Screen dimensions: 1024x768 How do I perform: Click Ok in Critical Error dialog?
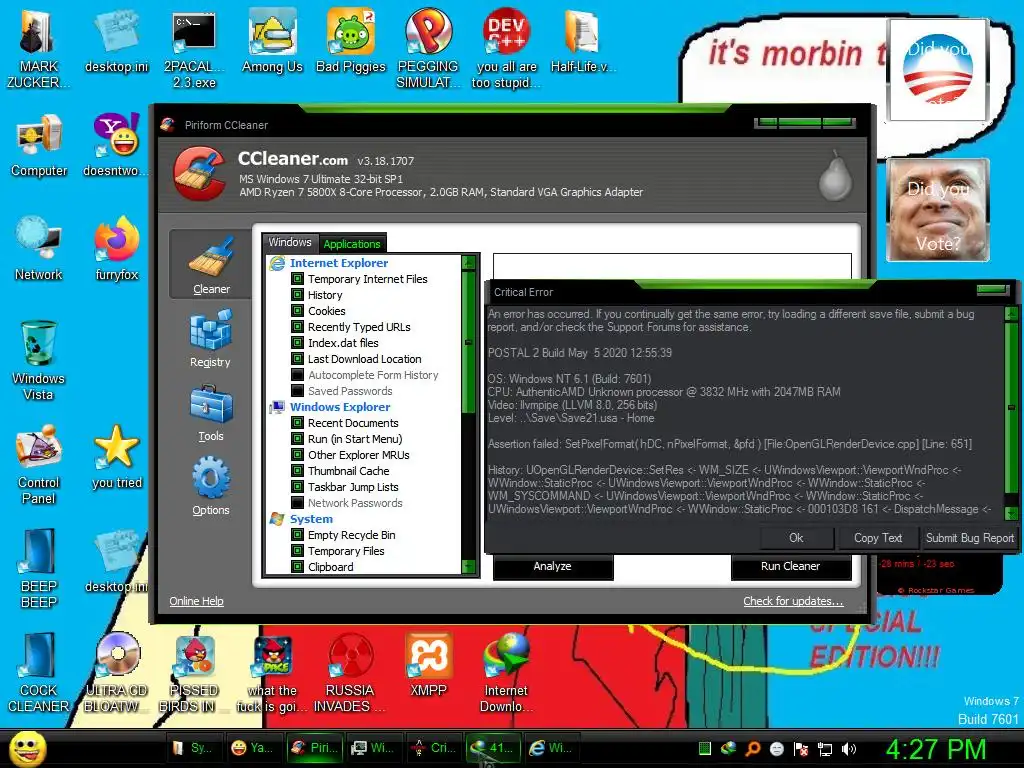tap(796, 538)
